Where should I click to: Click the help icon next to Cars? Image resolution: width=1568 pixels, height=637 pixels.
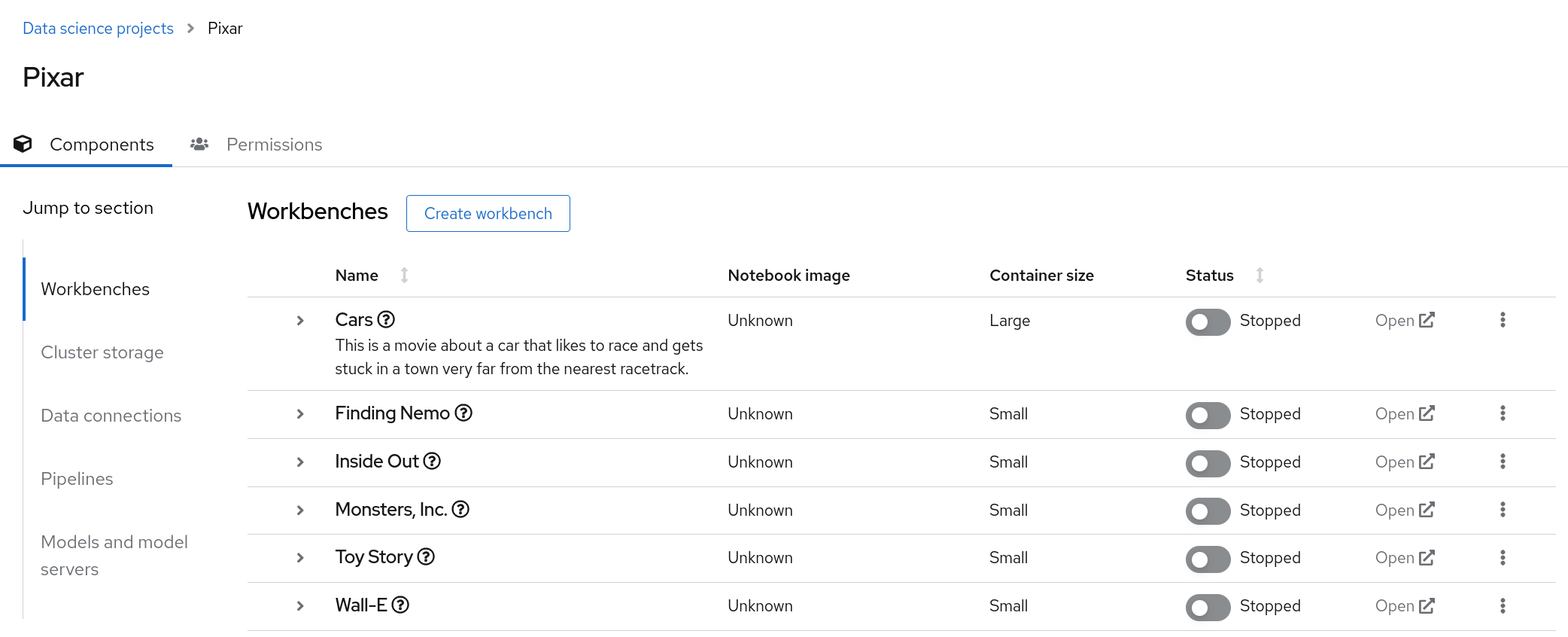click(386, 320)
